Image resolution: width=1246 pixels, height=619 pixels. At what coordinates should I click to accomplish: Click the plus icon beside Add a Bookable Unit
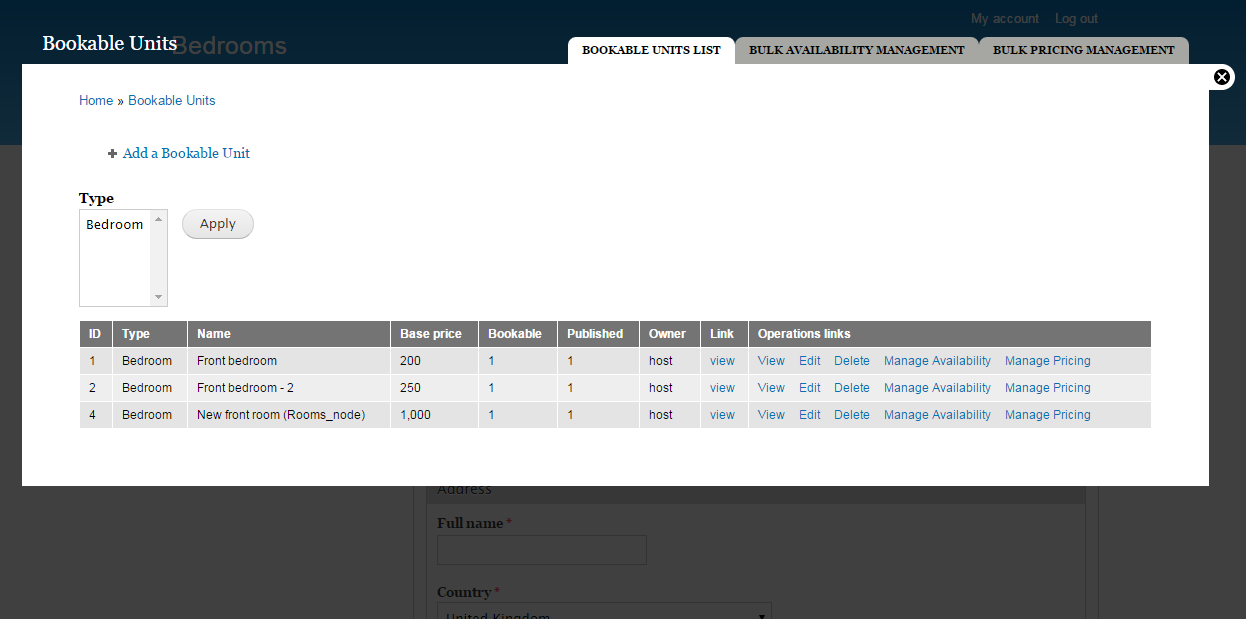[113, 154]
